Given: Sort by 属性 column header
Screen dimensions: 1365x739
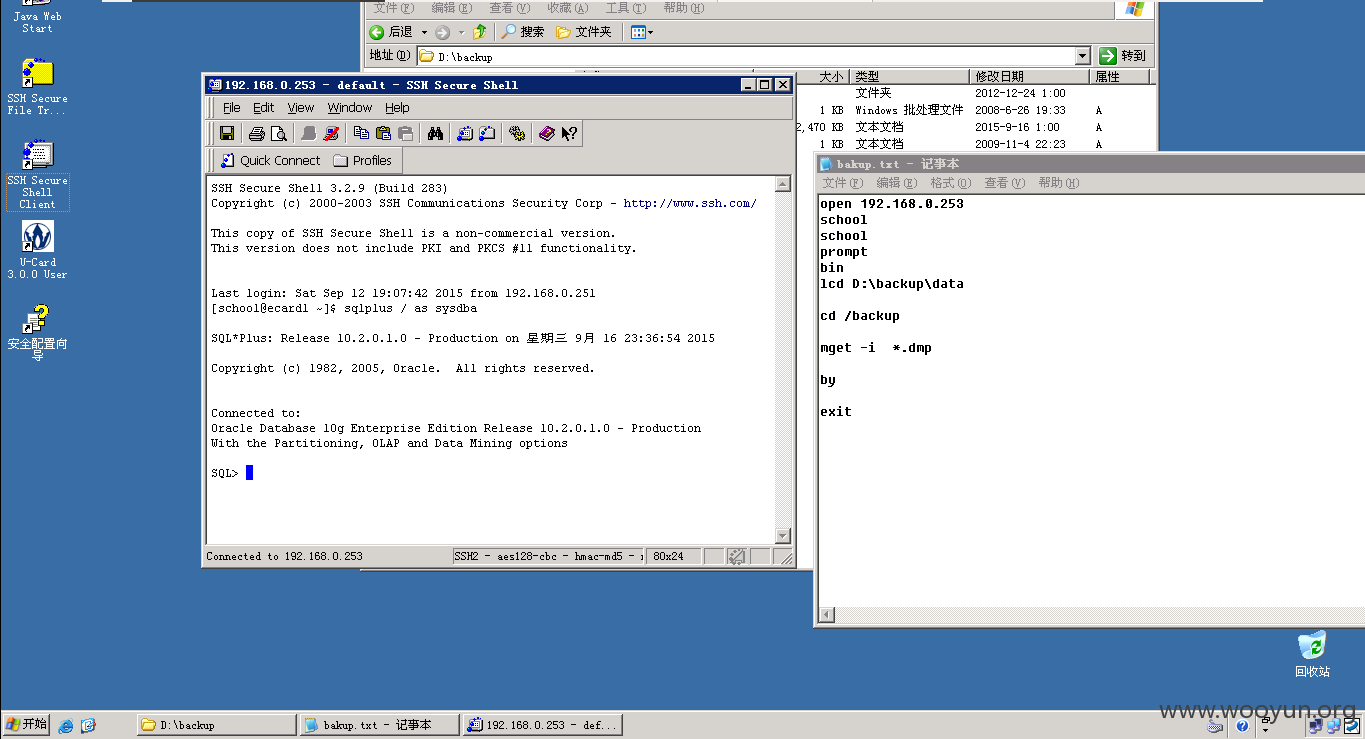Looking at the screenshot, I should pos(1120,77).
